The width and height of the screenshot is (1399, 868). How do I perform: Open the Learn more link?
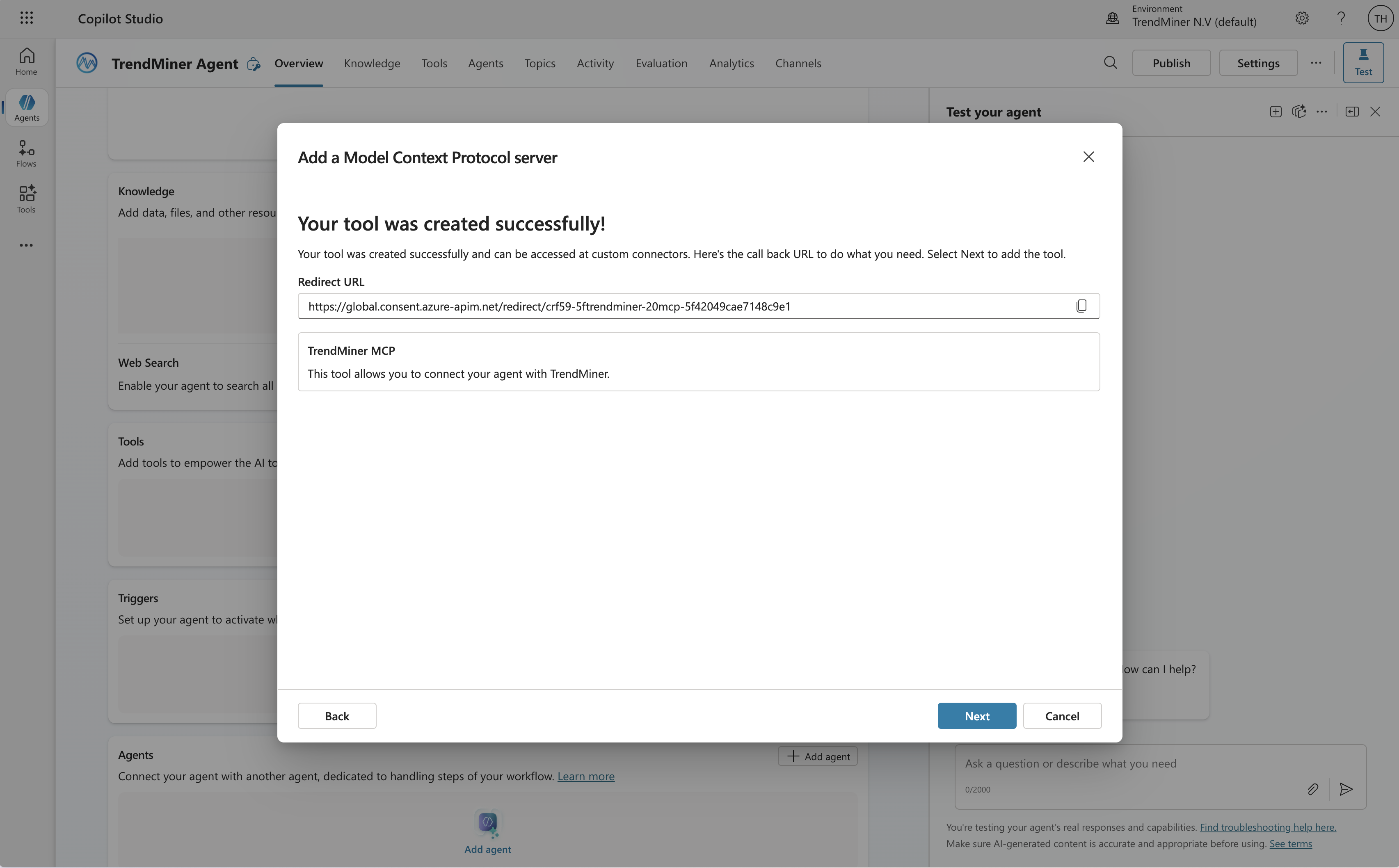[x=585, y=776]
